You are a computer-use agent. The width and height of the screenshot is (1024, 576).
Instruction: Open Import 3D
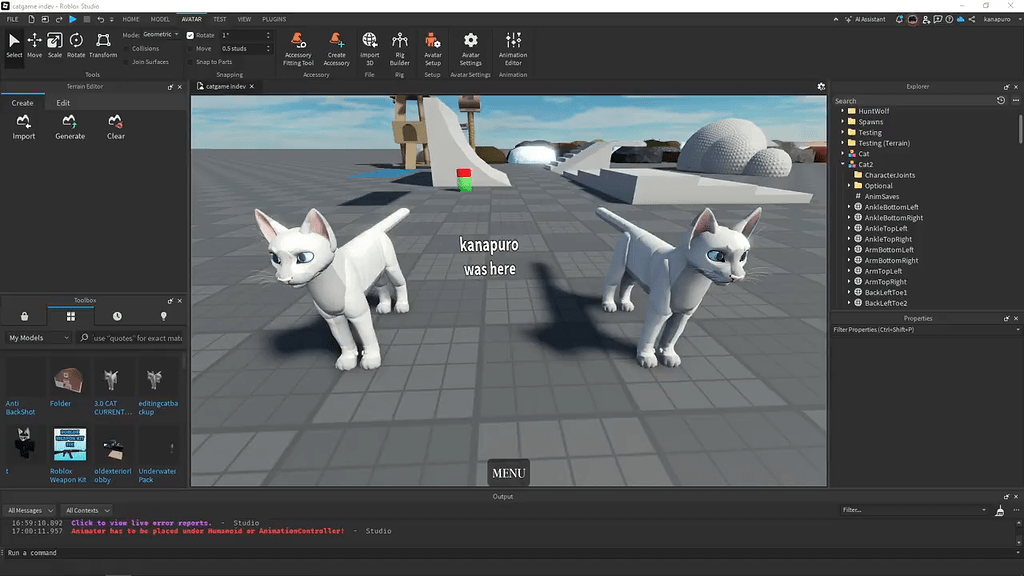[370, 48]
